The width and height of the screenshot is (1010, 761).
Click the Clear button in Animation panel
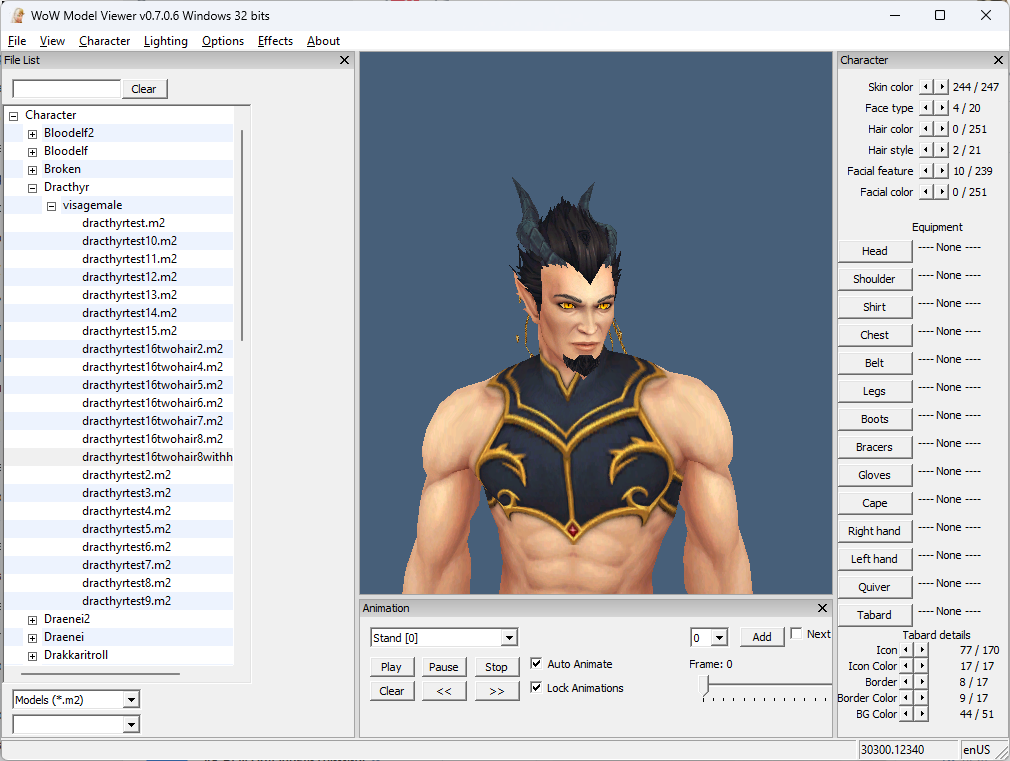[x=392, y=690]
